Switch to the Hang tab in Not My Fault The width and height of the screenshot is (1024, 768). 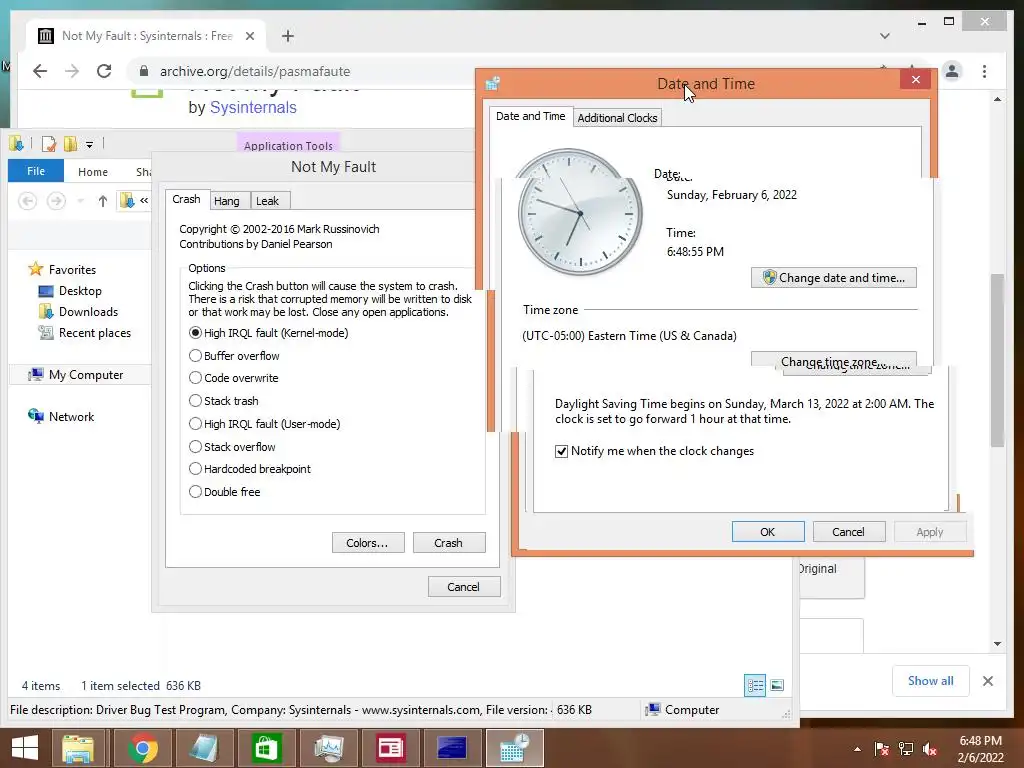tap(227, 200)
